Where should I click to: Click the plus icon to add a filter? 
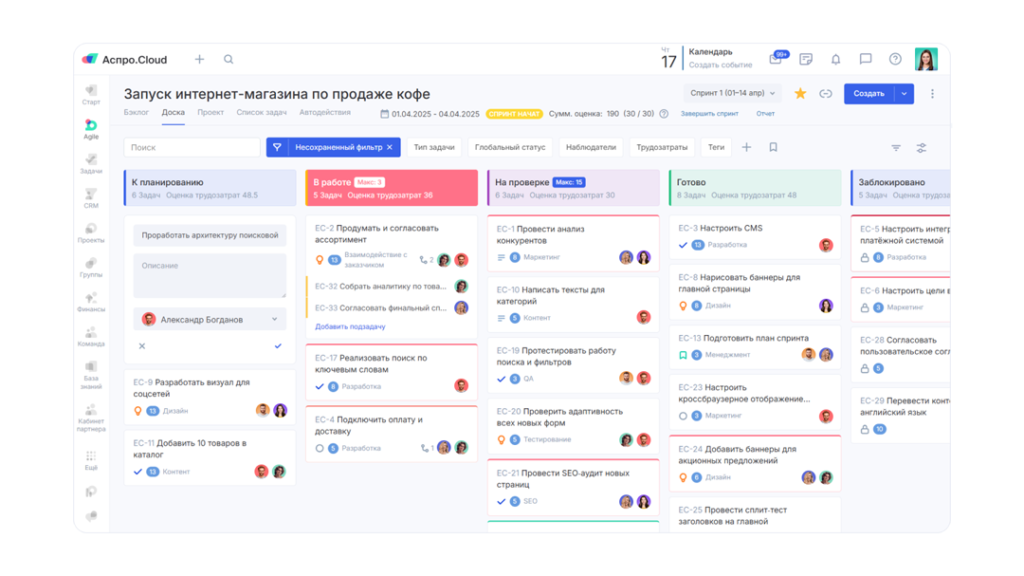tap(746, 146)
